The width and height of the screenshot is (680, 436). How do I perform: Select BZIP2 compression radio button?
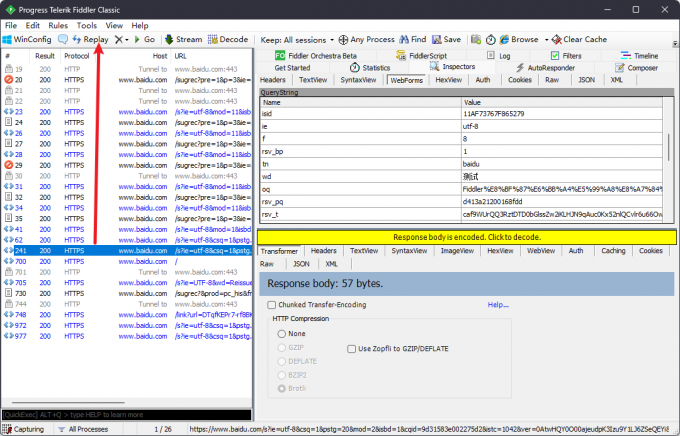click(281, 375)
